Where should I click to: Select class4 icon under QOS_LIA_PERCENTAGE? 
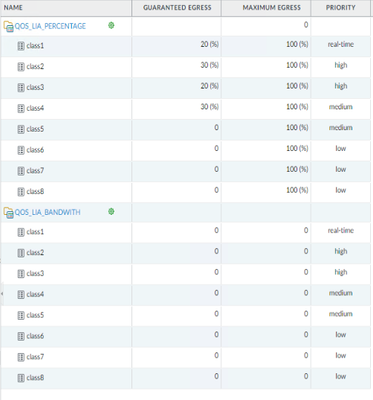point(21,108)
